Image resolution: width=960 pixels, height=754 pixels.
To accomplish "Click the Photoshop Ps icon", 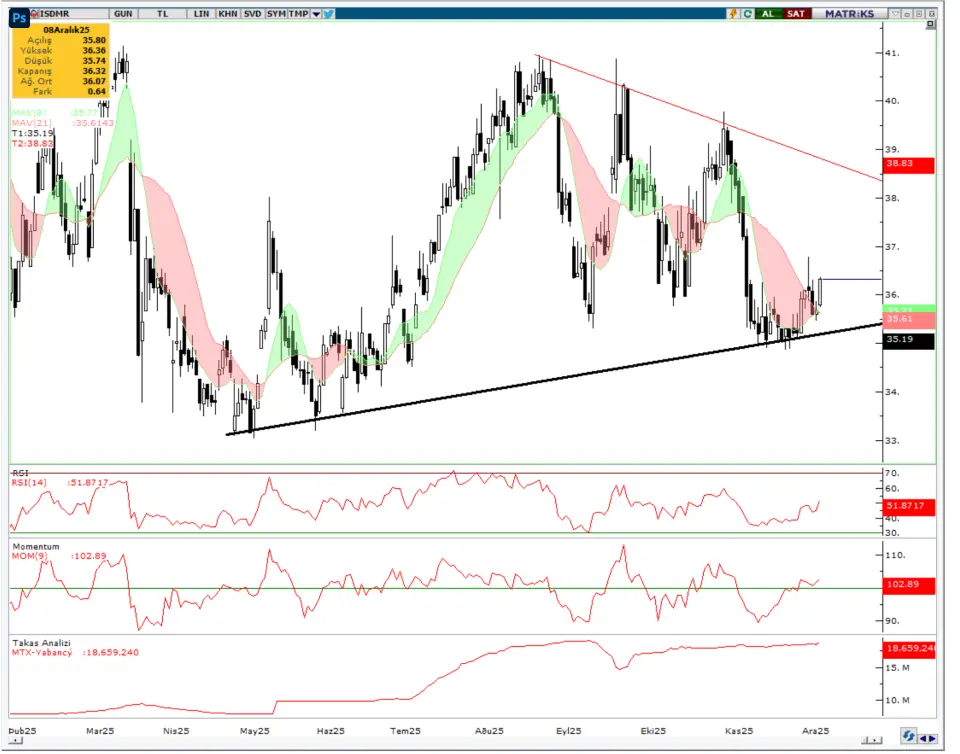I will tap(19, 15).
